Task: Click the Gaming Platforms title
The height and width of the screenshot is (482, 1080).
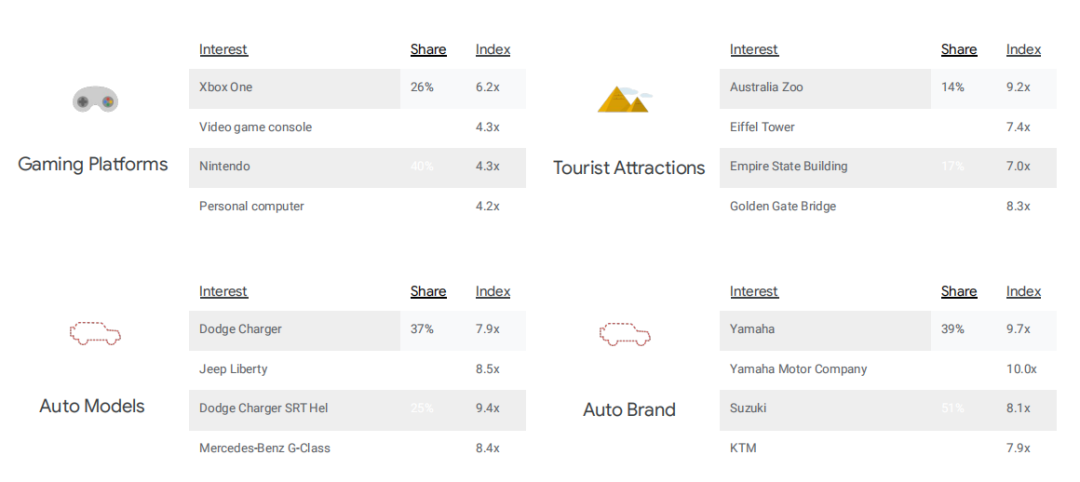Action: (93, 165)
